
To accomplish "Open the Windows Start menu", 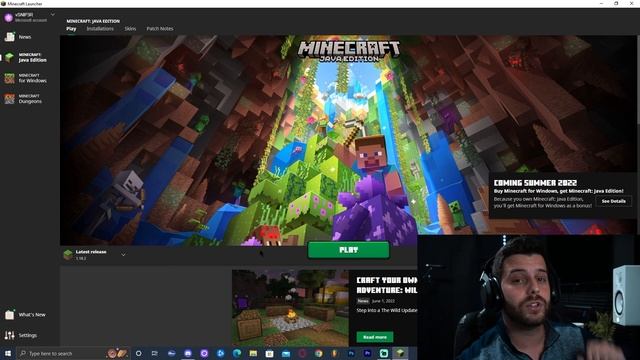I will click(8, 353).
